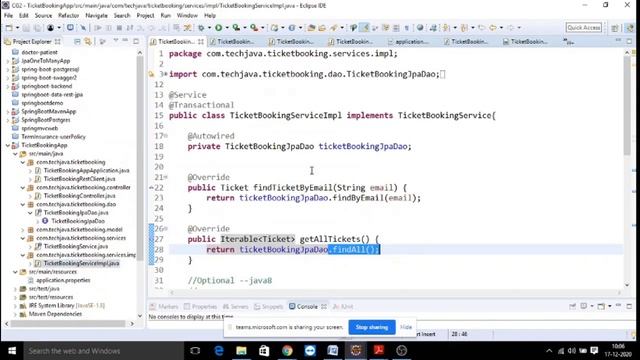
Task: Collapse the TicketBookingApp project node
Action: [8, 145]
